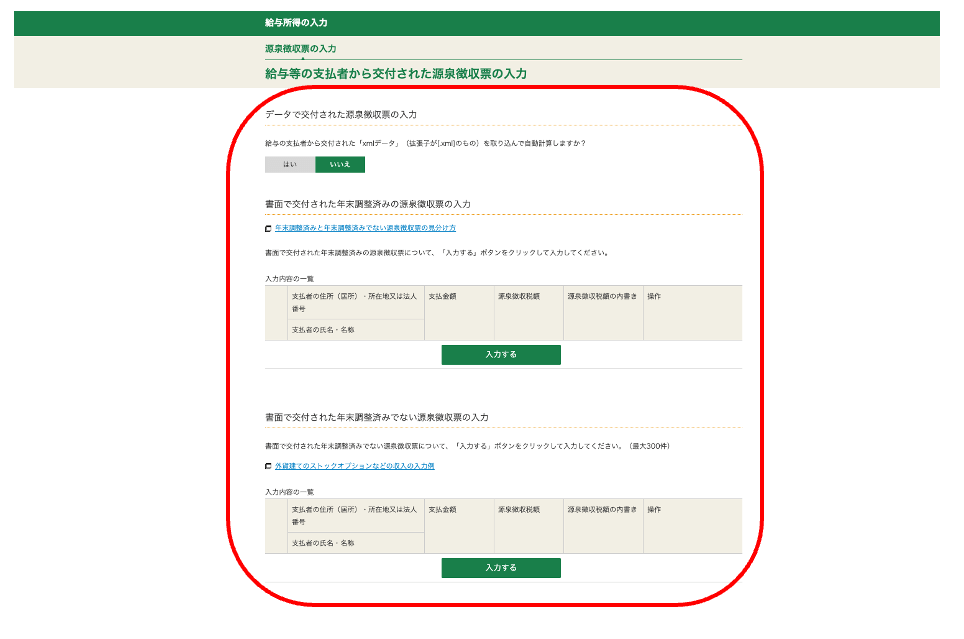Click 源泉徴収税額の内書き header in the 年末調整済みでない table
Viewport: 964px width, 639px height.
[x=601, y=510]
